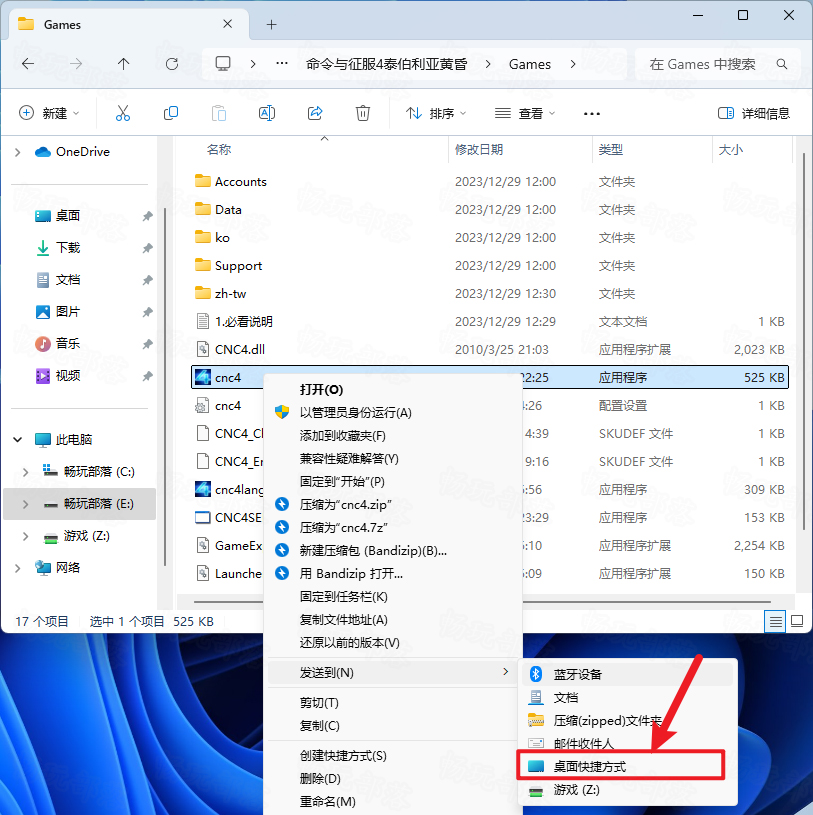Screen dimensions: 813x815
Task: Add a new tab with plus button
Action: tap(271, 24)
